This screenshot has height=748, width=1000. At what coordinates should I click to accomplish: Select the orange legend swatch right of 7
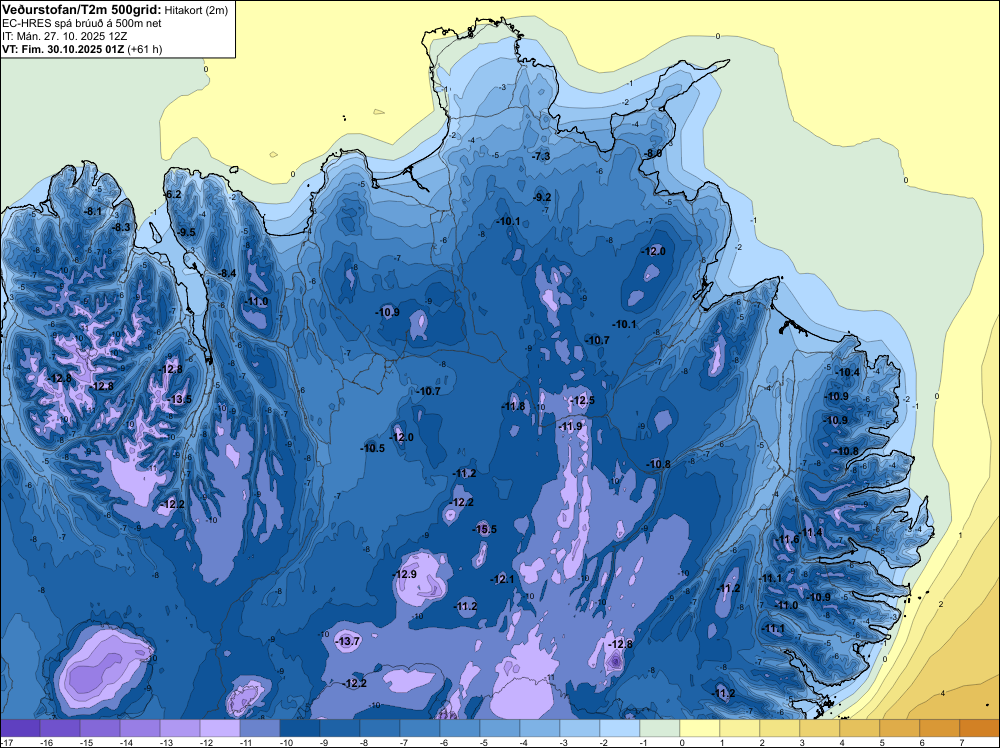click(x=980, y=728)
